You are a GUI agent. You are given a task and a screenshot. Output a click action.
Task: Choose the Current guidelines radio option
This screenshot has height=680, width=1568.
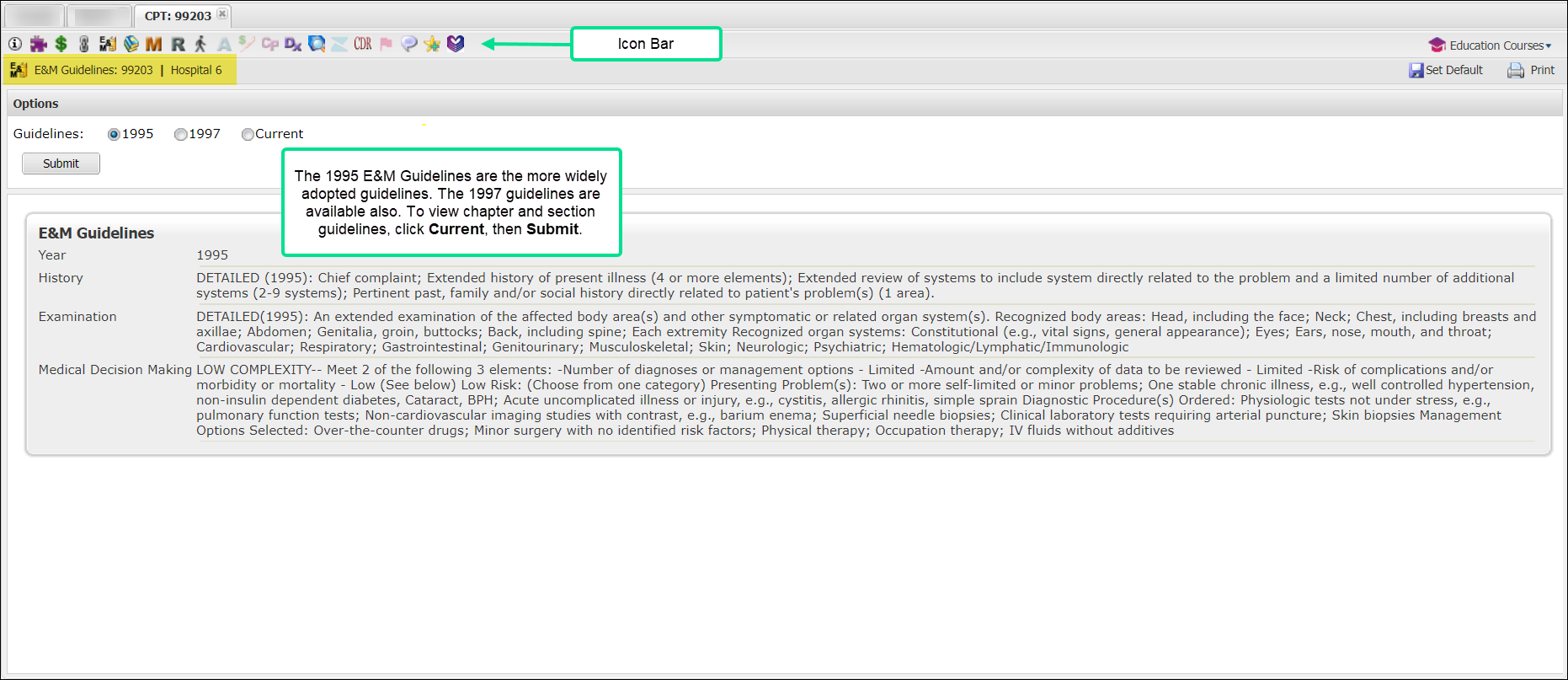pyautogui.click(x=248, y=135)
